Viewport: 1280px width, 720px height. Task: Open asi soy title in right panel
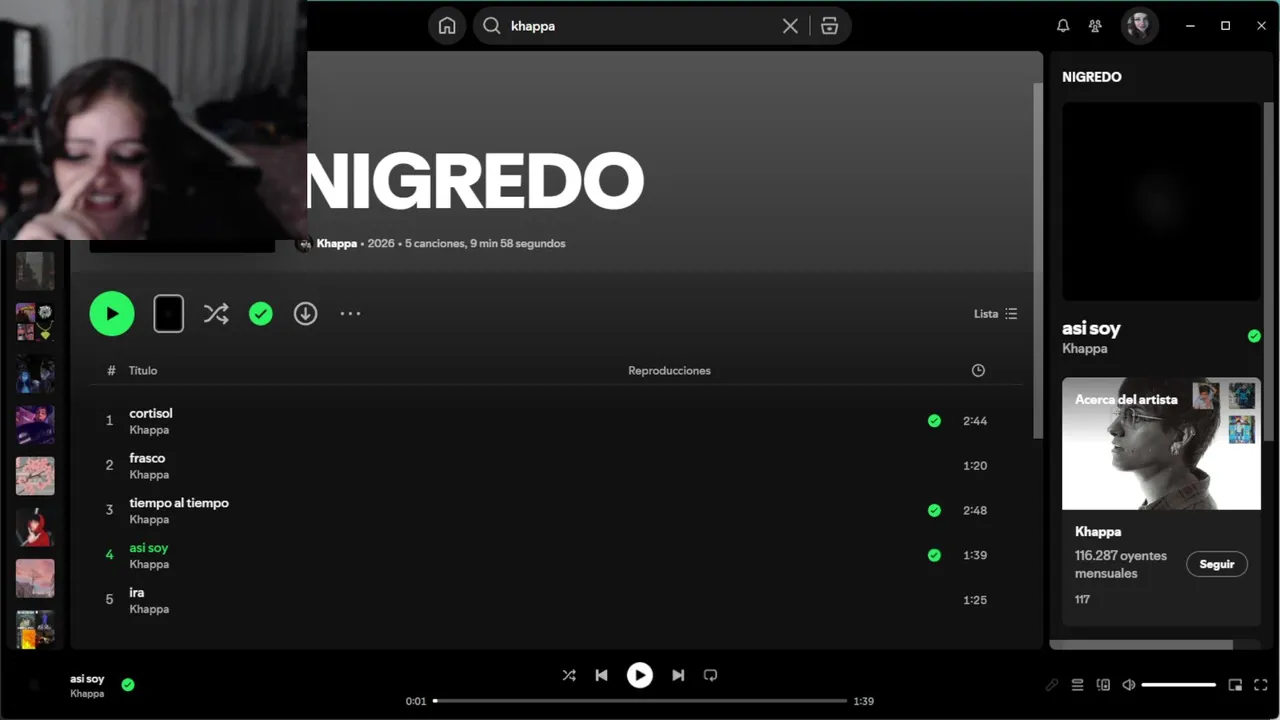[x=1091, y=328]
